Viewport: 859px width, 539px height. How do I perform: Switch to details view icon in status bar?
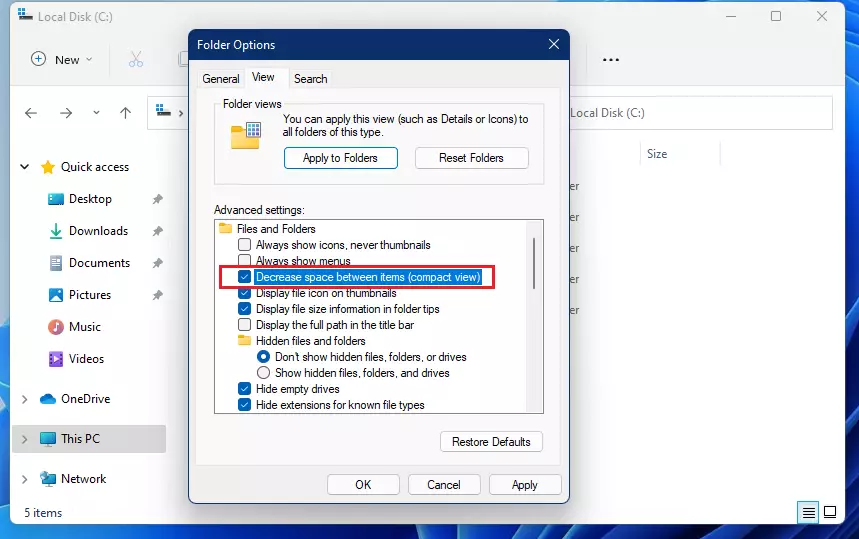(809, 513)
